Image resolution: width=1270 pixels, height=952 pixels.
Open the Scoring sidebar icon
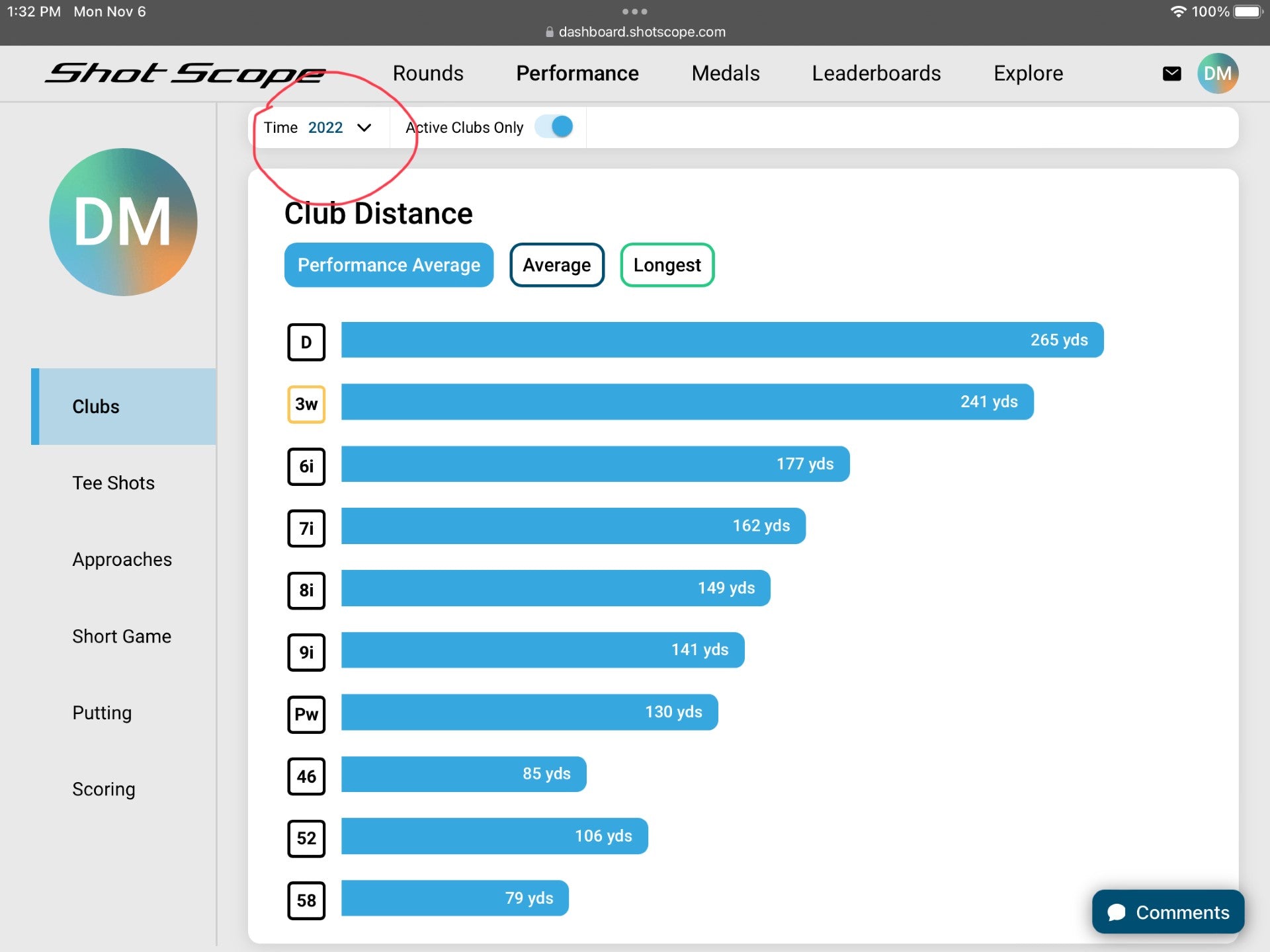click(x=104, y=789)
